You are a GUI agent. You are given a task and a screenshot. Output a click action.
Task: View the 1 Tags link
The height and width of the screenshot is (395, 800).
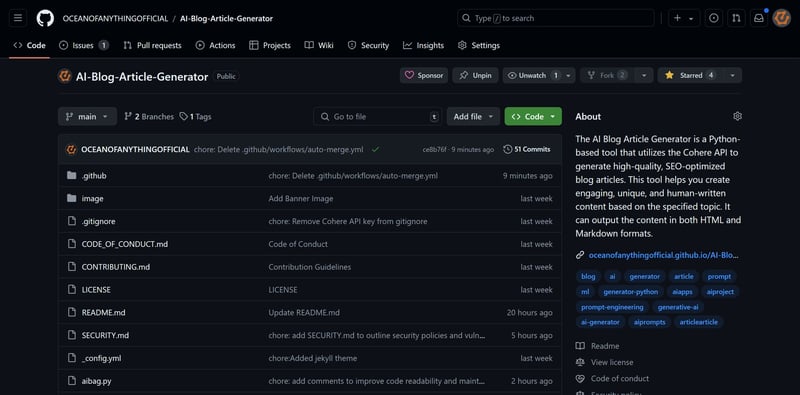point(195,116)
